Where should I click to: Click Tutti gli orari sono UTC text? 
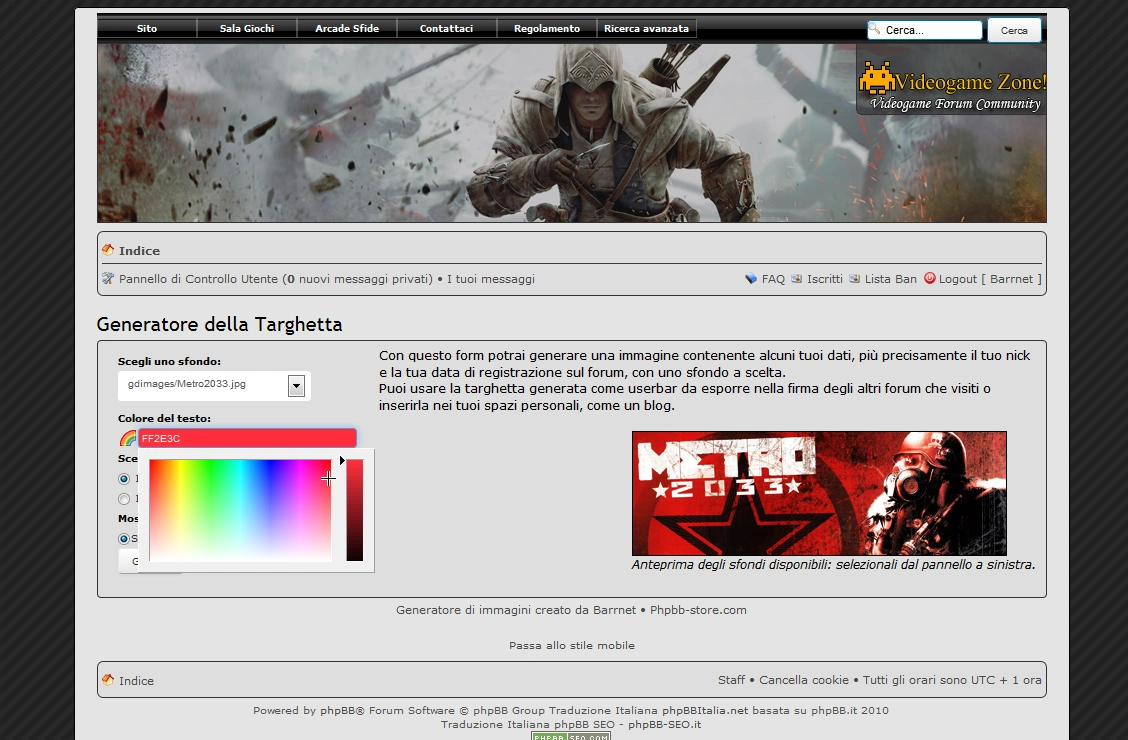[x=952, y=680]
